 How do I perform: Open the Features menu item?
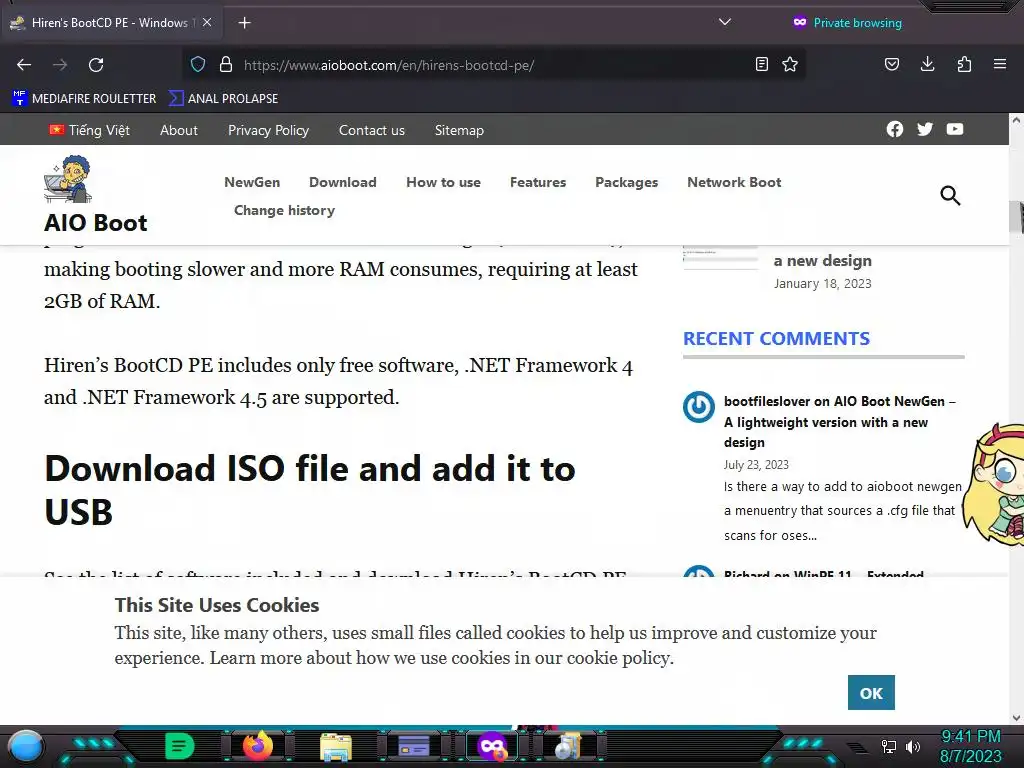coord(538,182)
